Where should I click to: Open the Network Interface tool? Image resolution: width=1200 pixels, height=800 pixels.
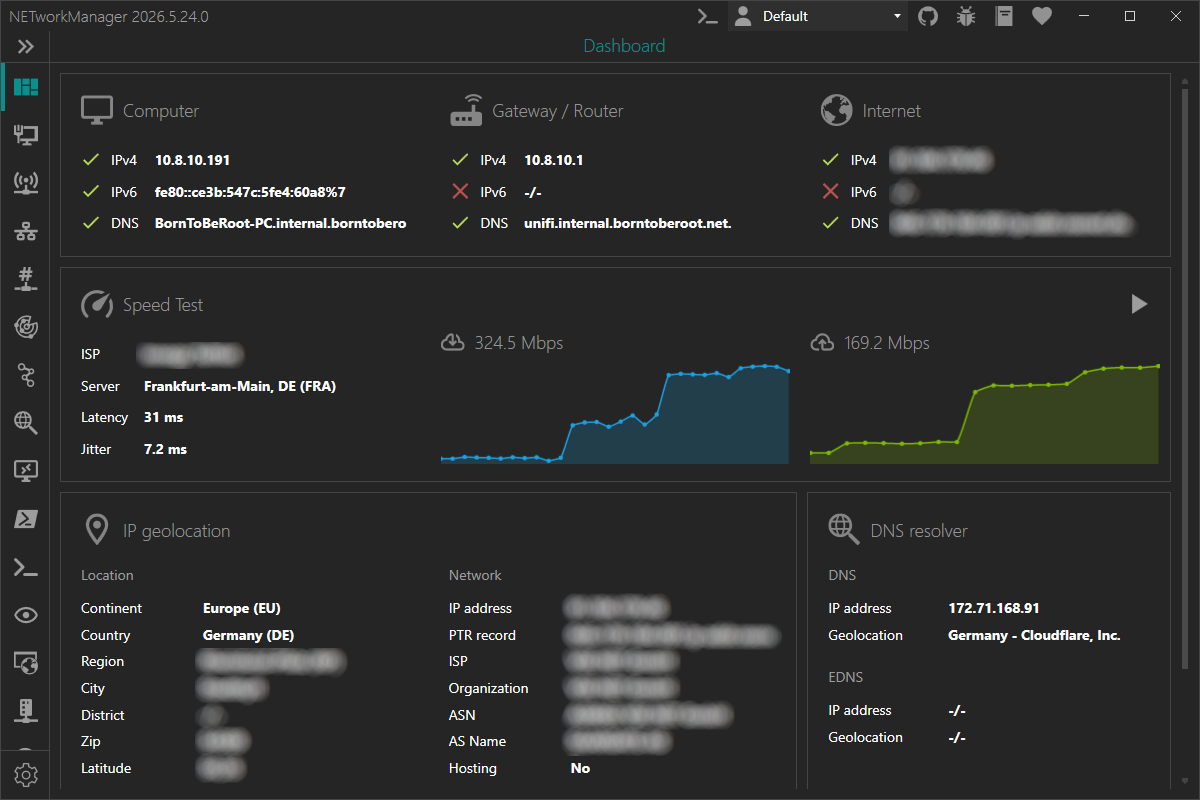point(26,135)
